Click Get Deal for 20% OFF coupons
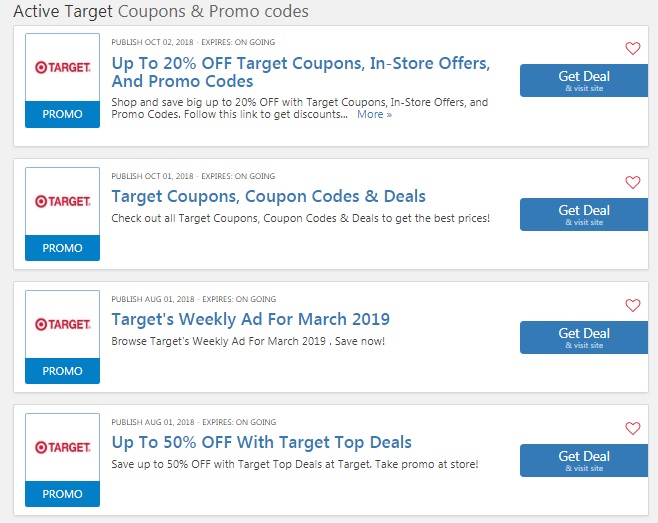 [584, 81]
